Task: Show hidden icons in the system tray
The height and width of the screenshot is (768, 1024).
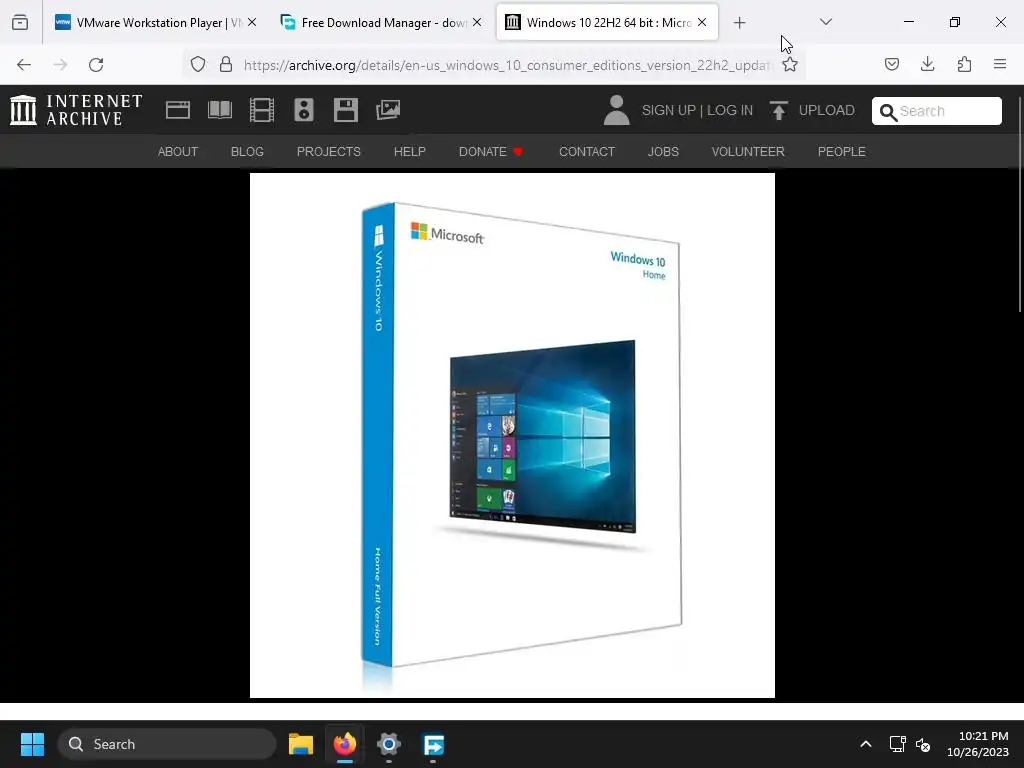Action: point(865,744)
